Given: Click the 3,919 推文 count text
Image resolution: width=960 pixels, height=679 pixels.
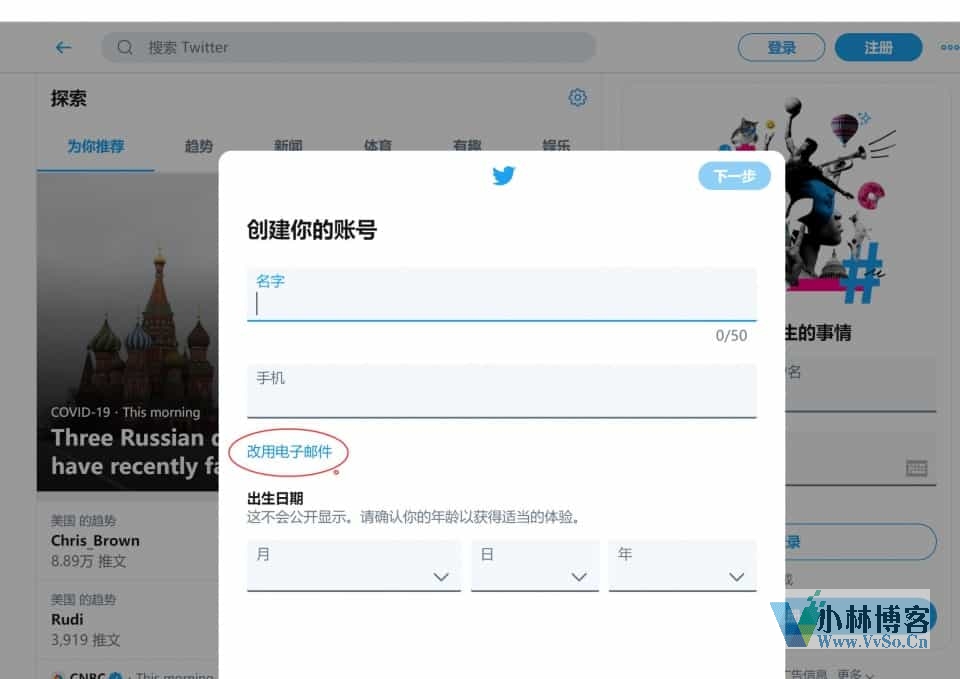Looking at the screenshot, I should (x=85, y=640).
